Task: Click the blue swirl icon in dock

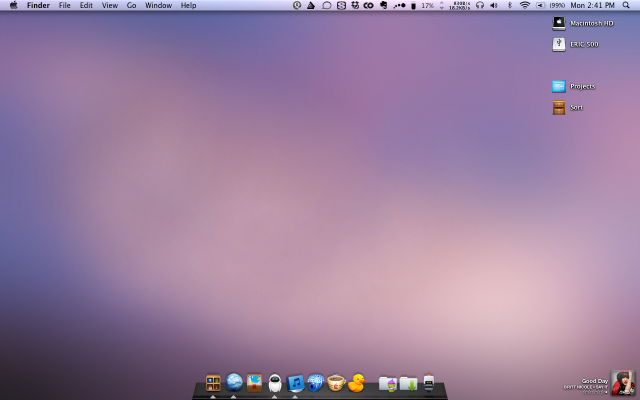Action: coord(316,383)
